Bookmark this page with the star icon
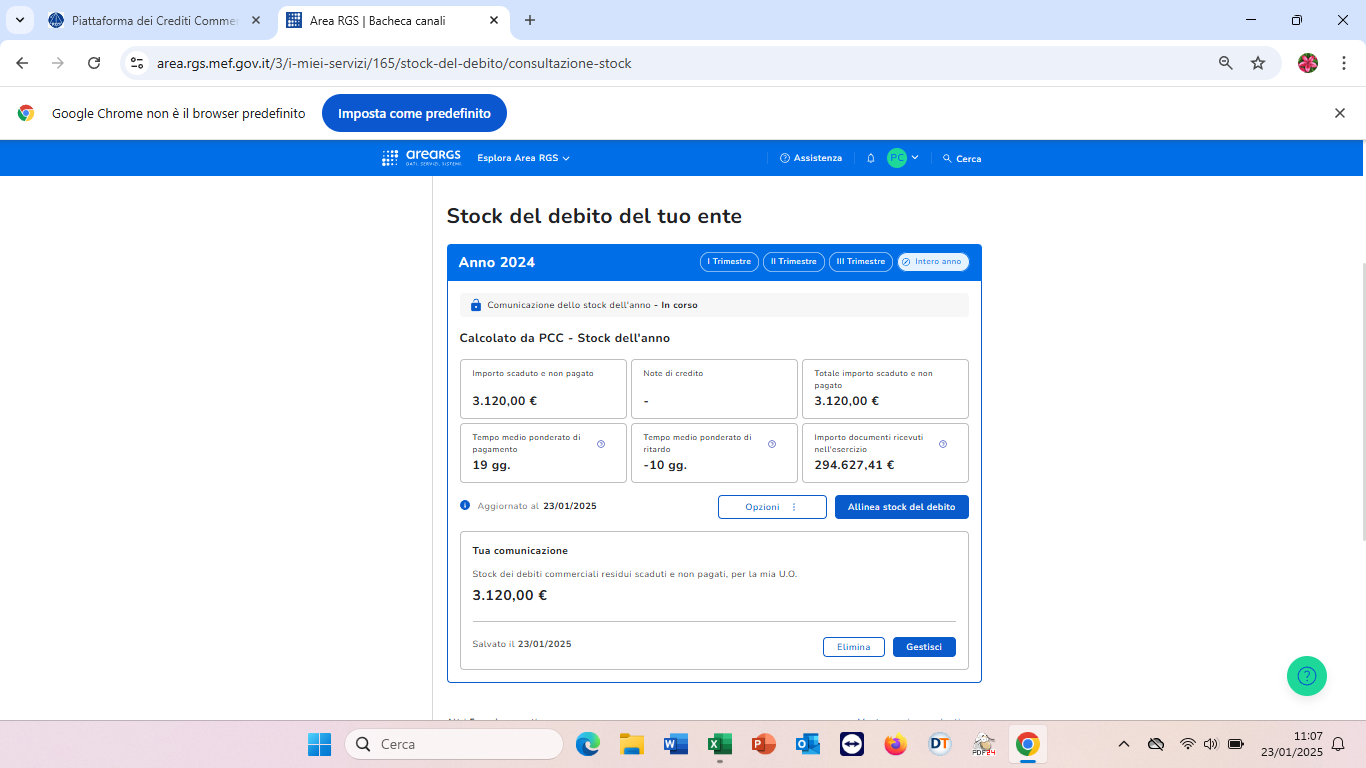The image size is (1366, 768). [x=1258, y=63]
